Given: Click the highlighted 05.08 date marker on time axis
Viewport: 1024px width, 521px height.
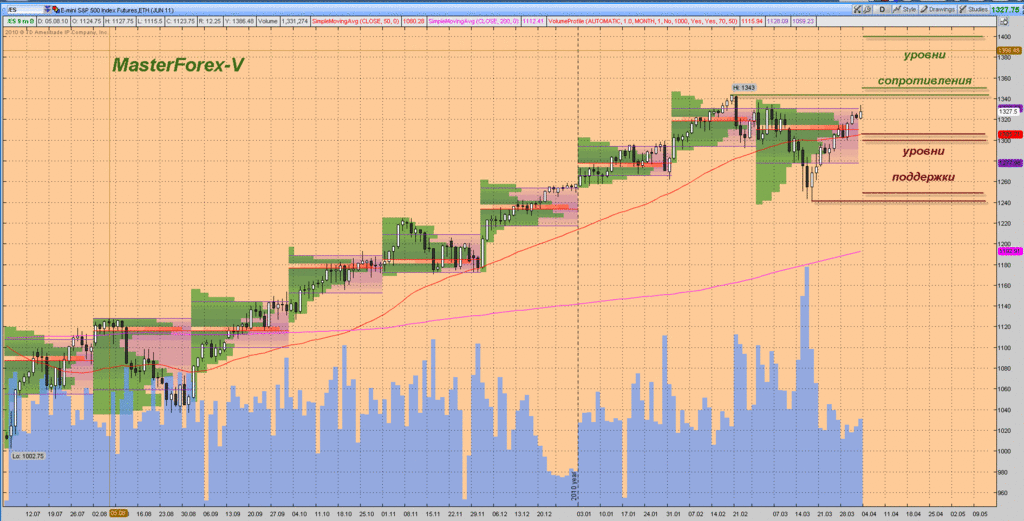Looking at the screenshot, I should click(x=117, y=514).
